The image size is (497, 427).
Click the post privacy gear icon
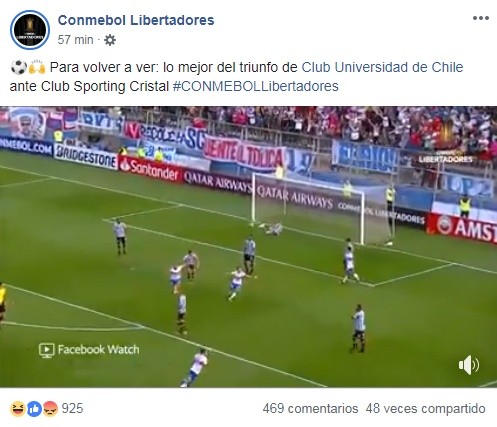coord(110,40)
